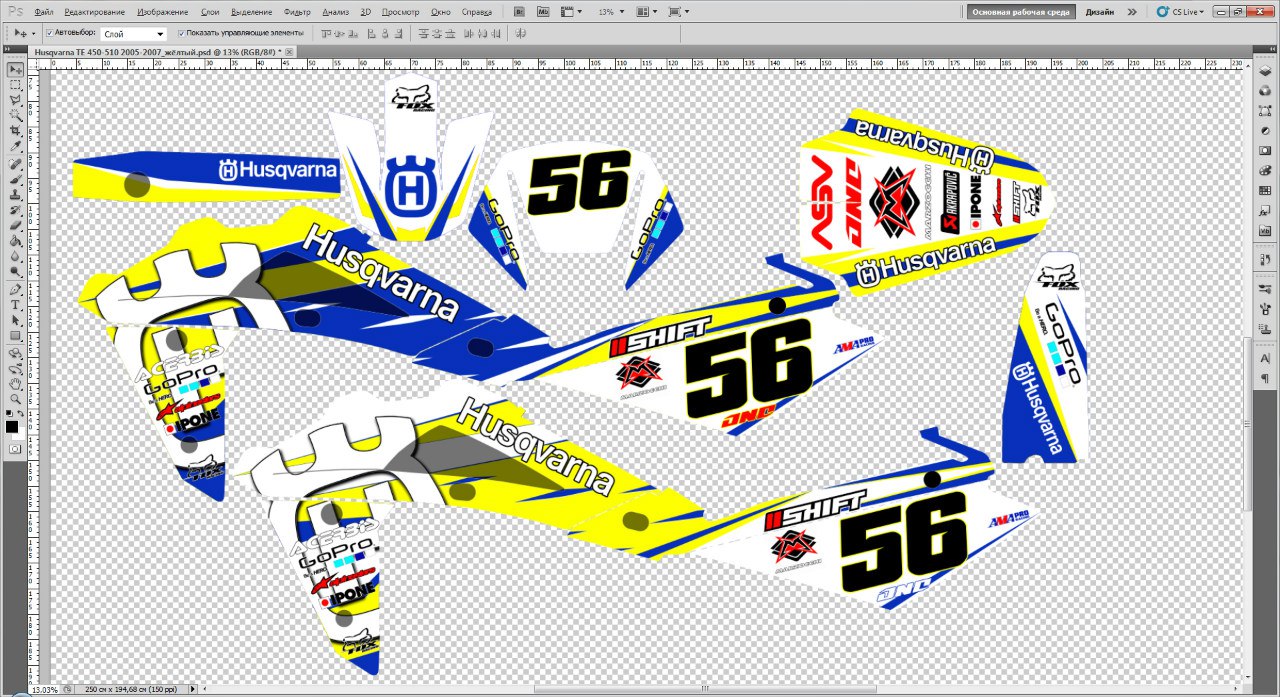Viewport: 1280px width, 697px height.
Task: Select the Pen tool
Action: [x=16, y=289]
